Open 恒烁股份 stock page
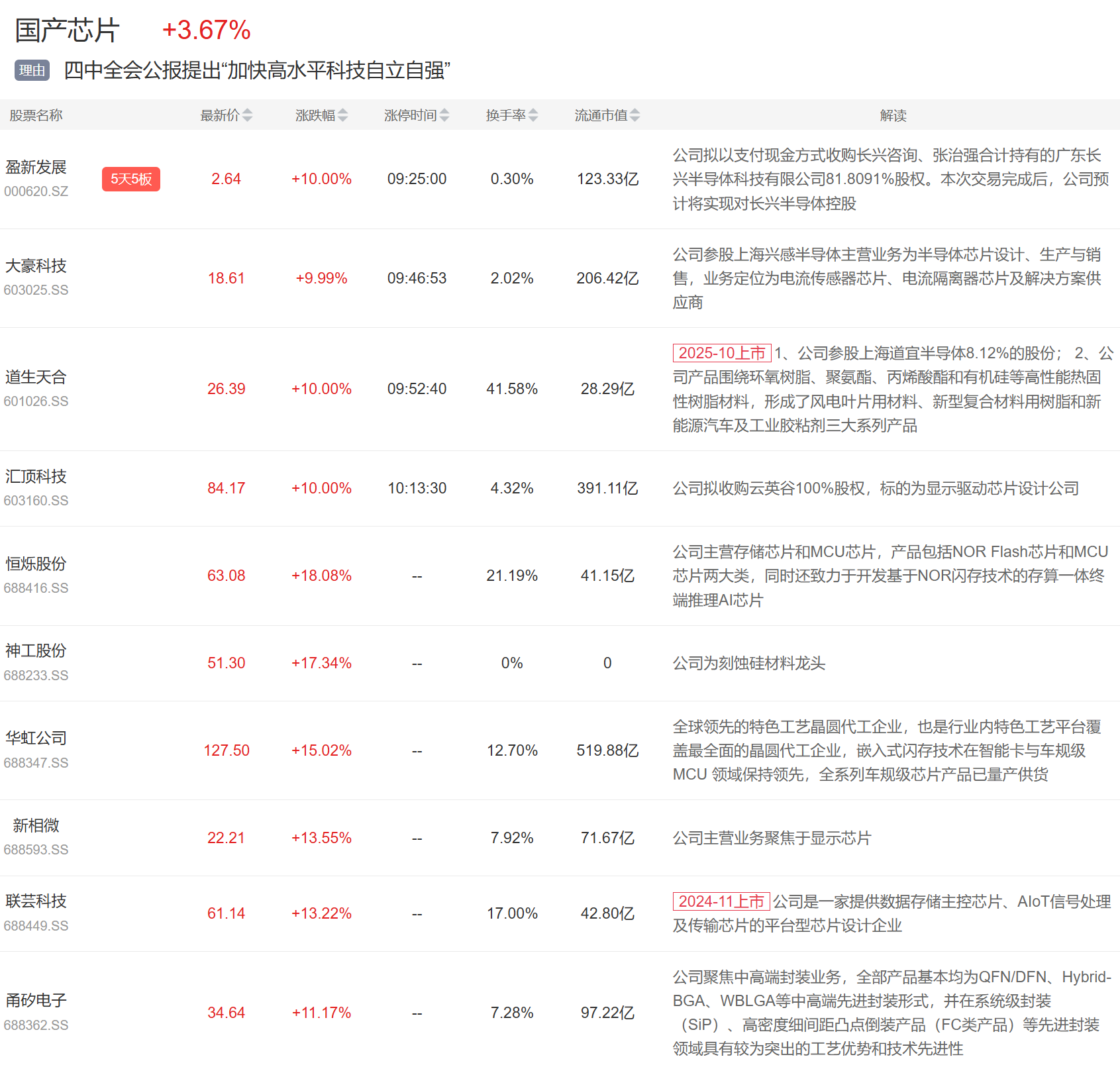Image resolution: width=1120 pixels, height=1069 pixels. coord(36,564)
